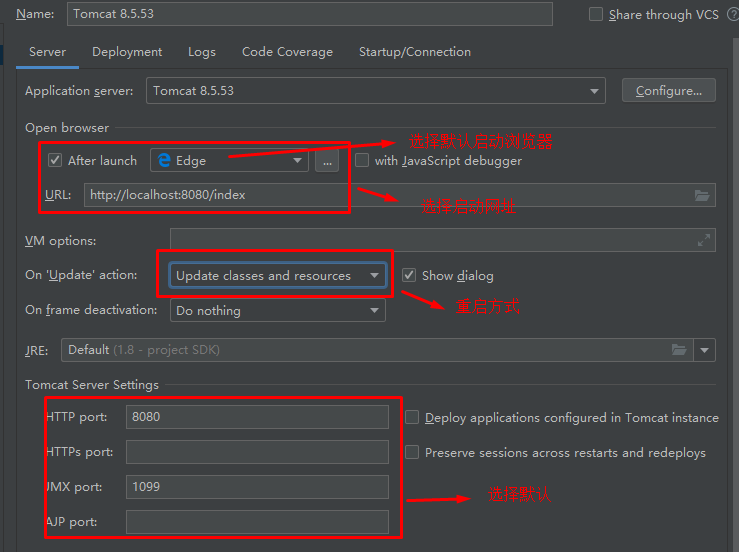The height and width of the screenshot is (552, 739).
Task: Switch to the Server tab
Action: [48, 52]
